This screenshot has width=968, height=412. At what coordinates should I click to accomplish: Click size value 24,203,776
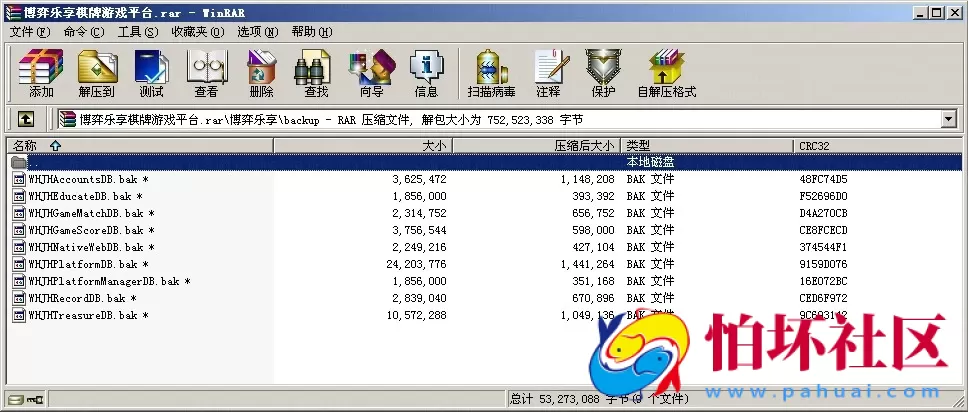tap(416, 264)
